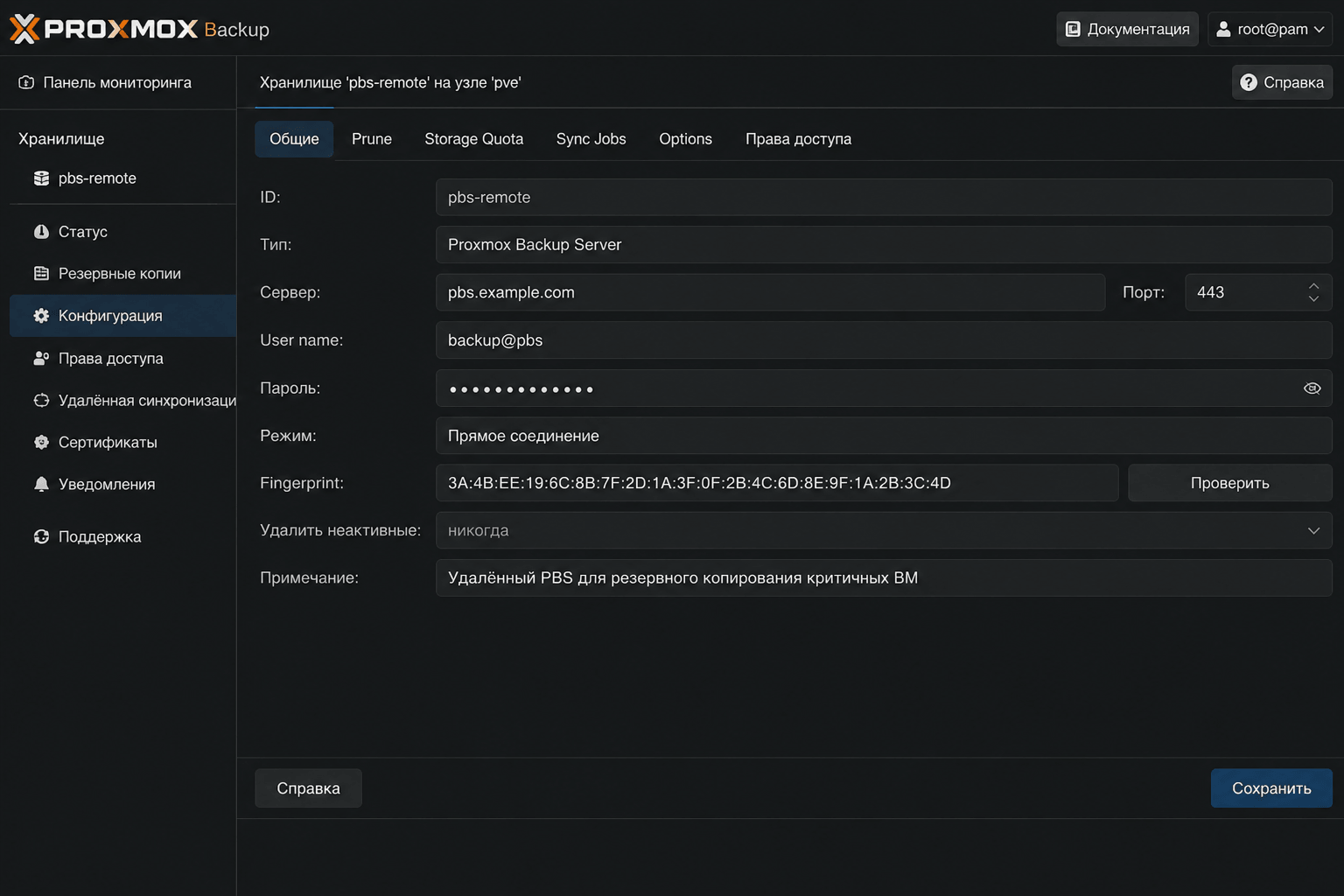Go to the Sync Jobs tab

591,139
